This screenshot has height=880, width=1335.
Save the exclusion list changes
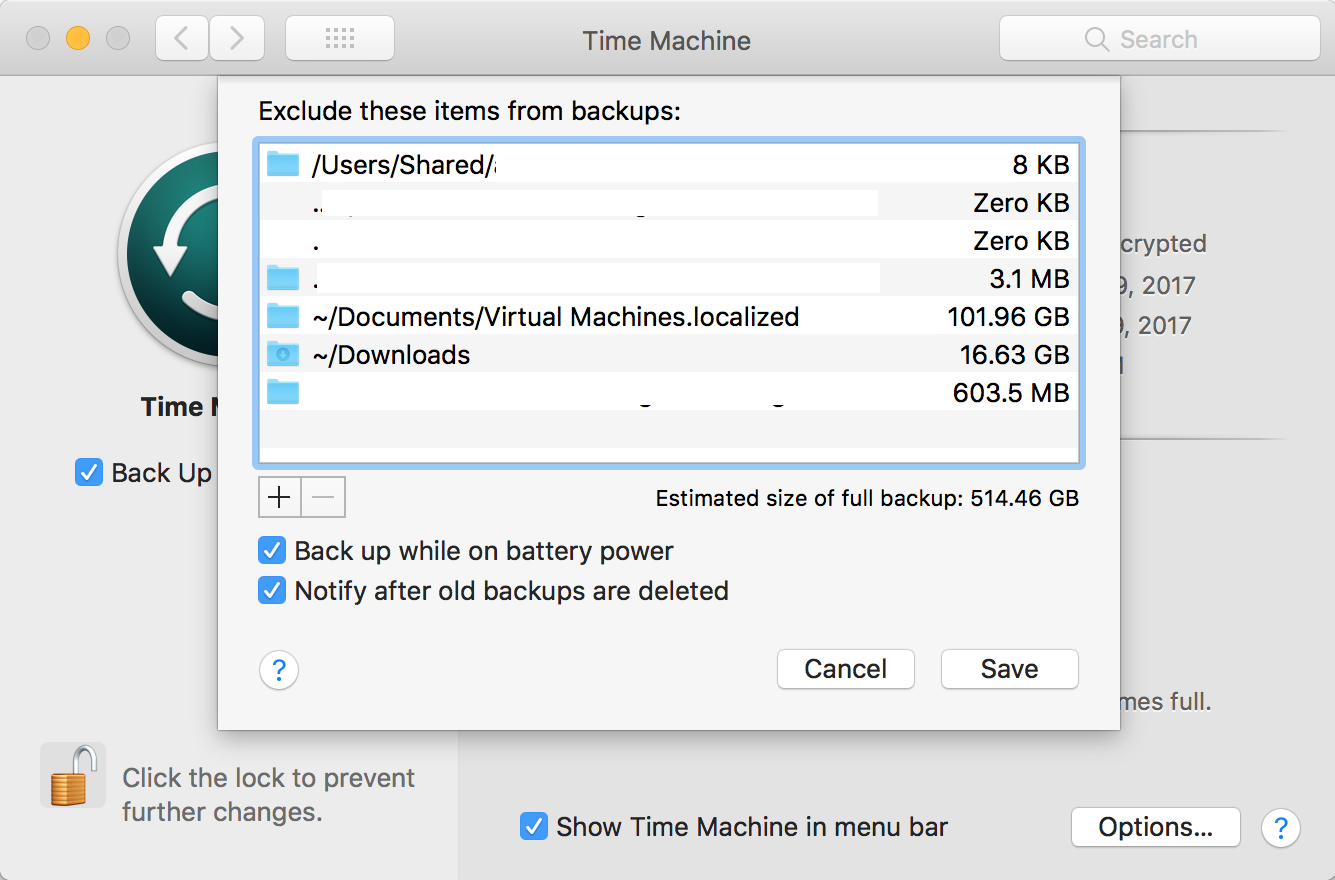(x=1009, y=669)
